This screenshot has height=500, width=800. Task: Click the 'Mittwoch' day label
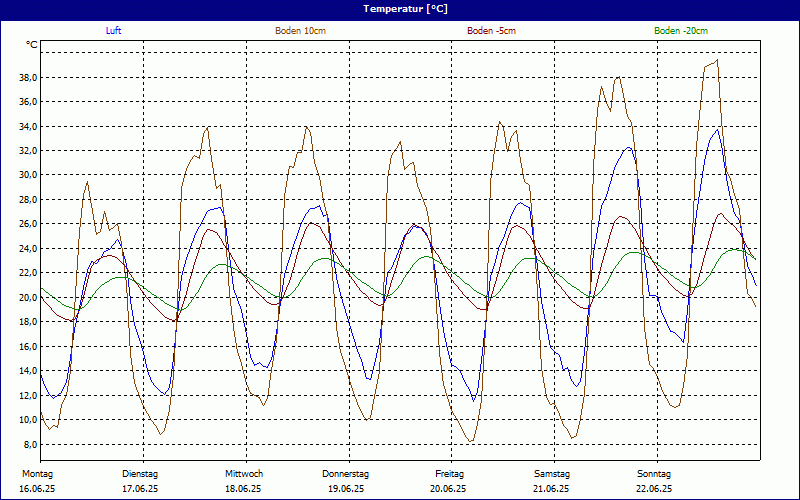click(244, 474)
